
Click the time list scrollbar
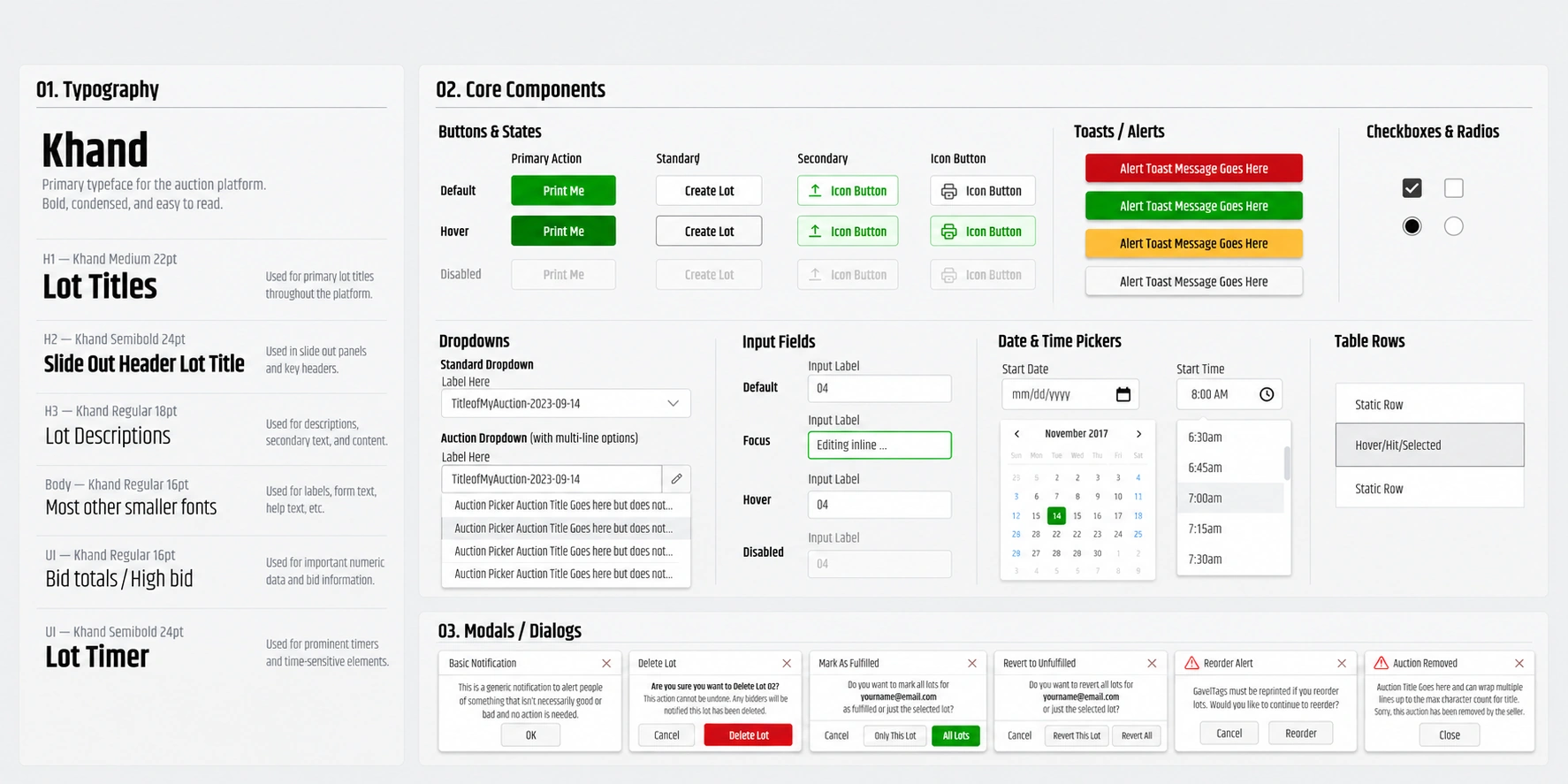1287,464
